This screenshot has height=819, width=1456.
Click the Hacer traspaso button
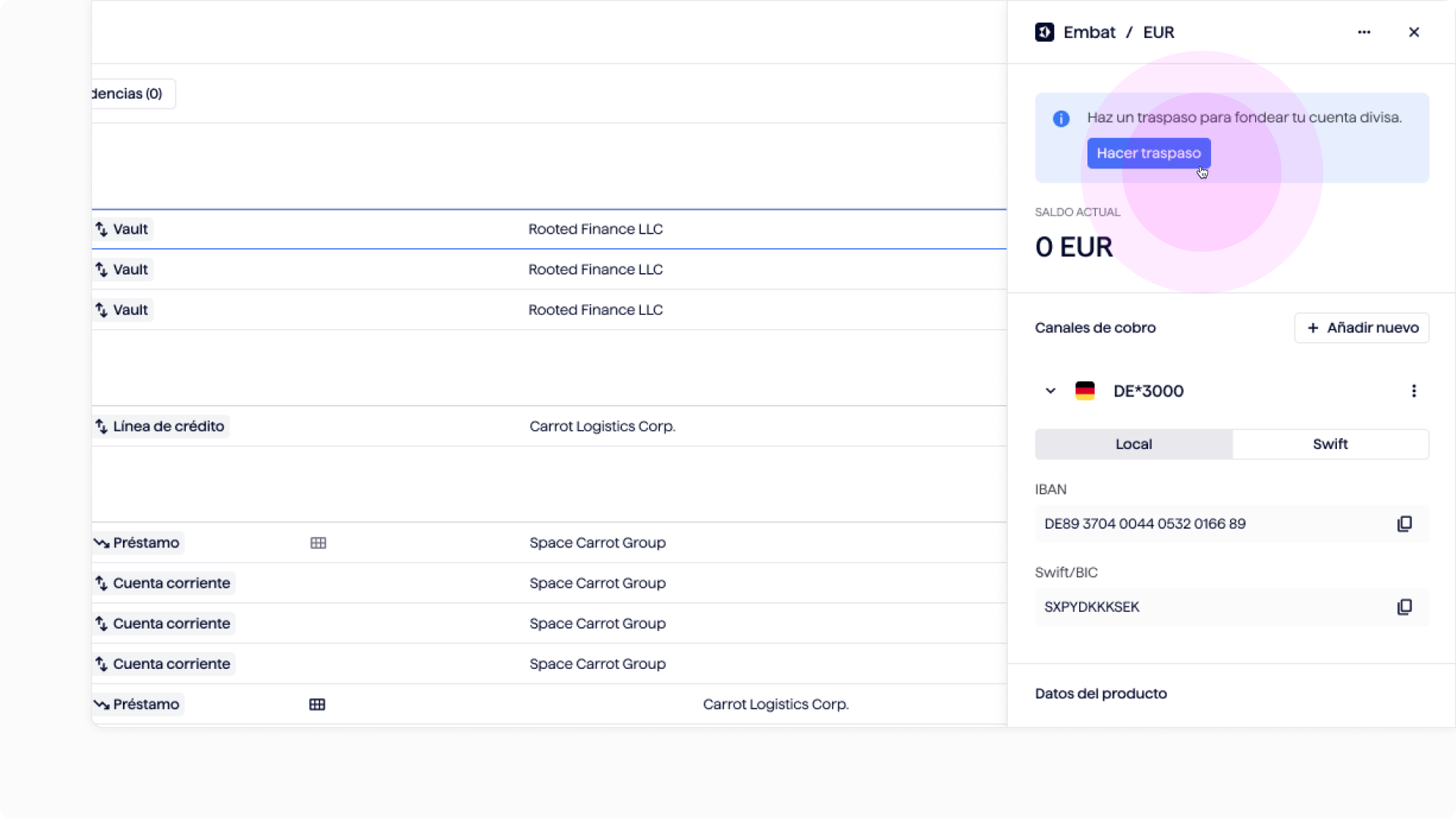tap(1149, 153)
